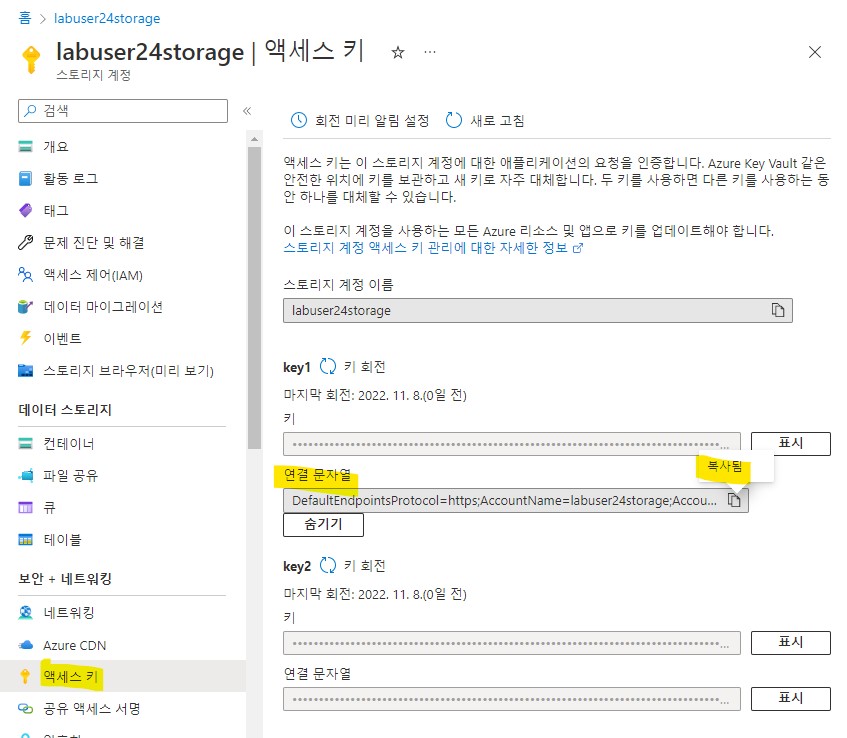Click the 검색 search box in sidebar
847x738 pixels.
click(x=123, y=111)
